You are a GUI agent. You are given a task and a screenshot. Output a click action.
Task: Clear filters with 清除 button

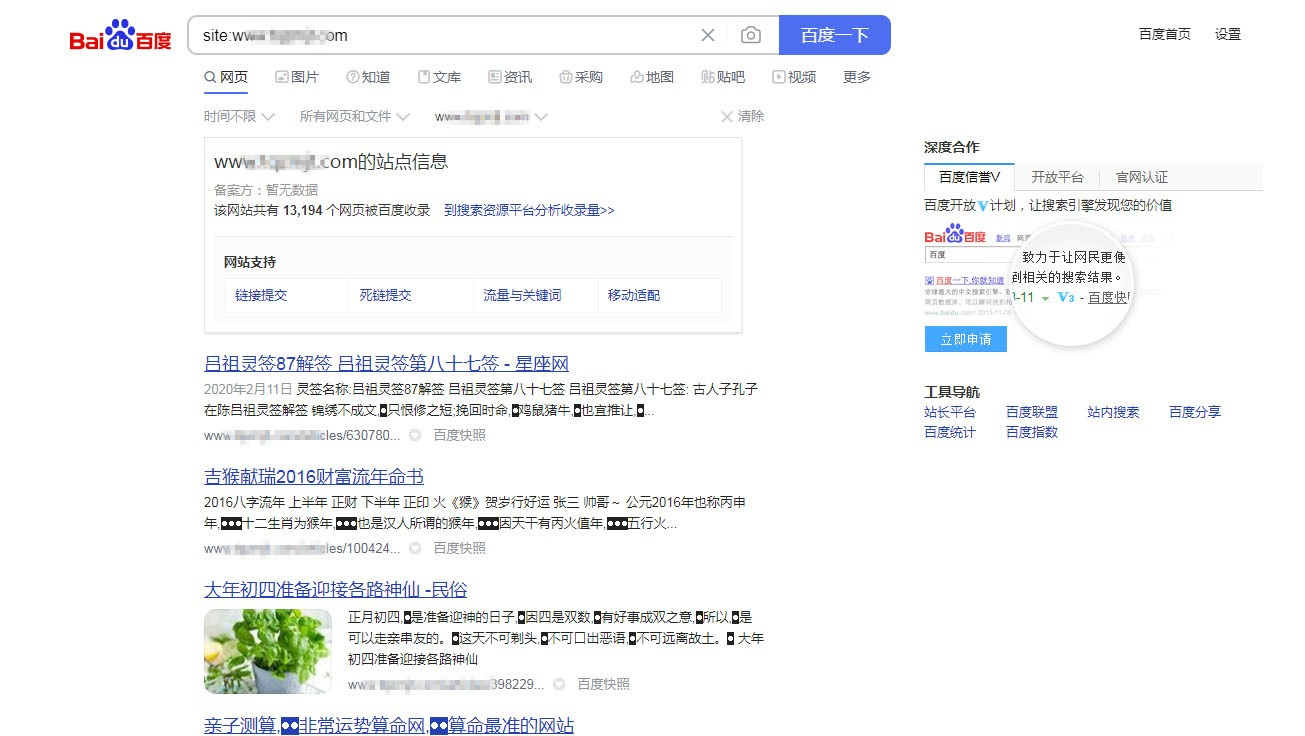coord(742,117)
